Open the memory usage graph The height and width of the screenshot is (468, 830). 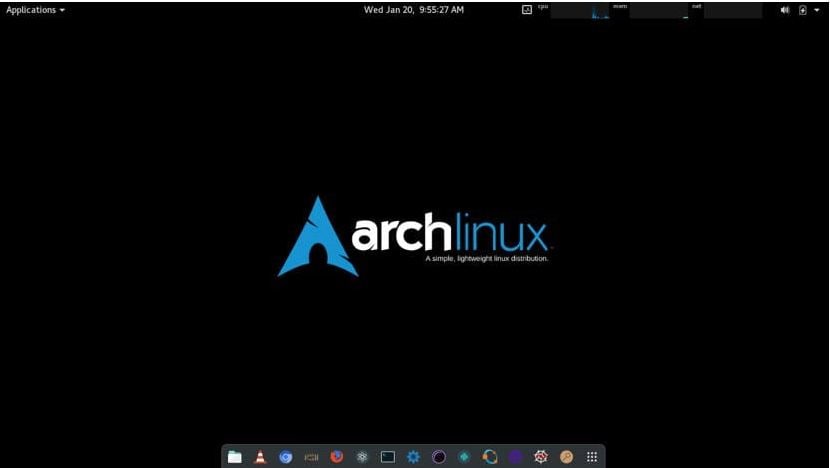pos(658,11)
